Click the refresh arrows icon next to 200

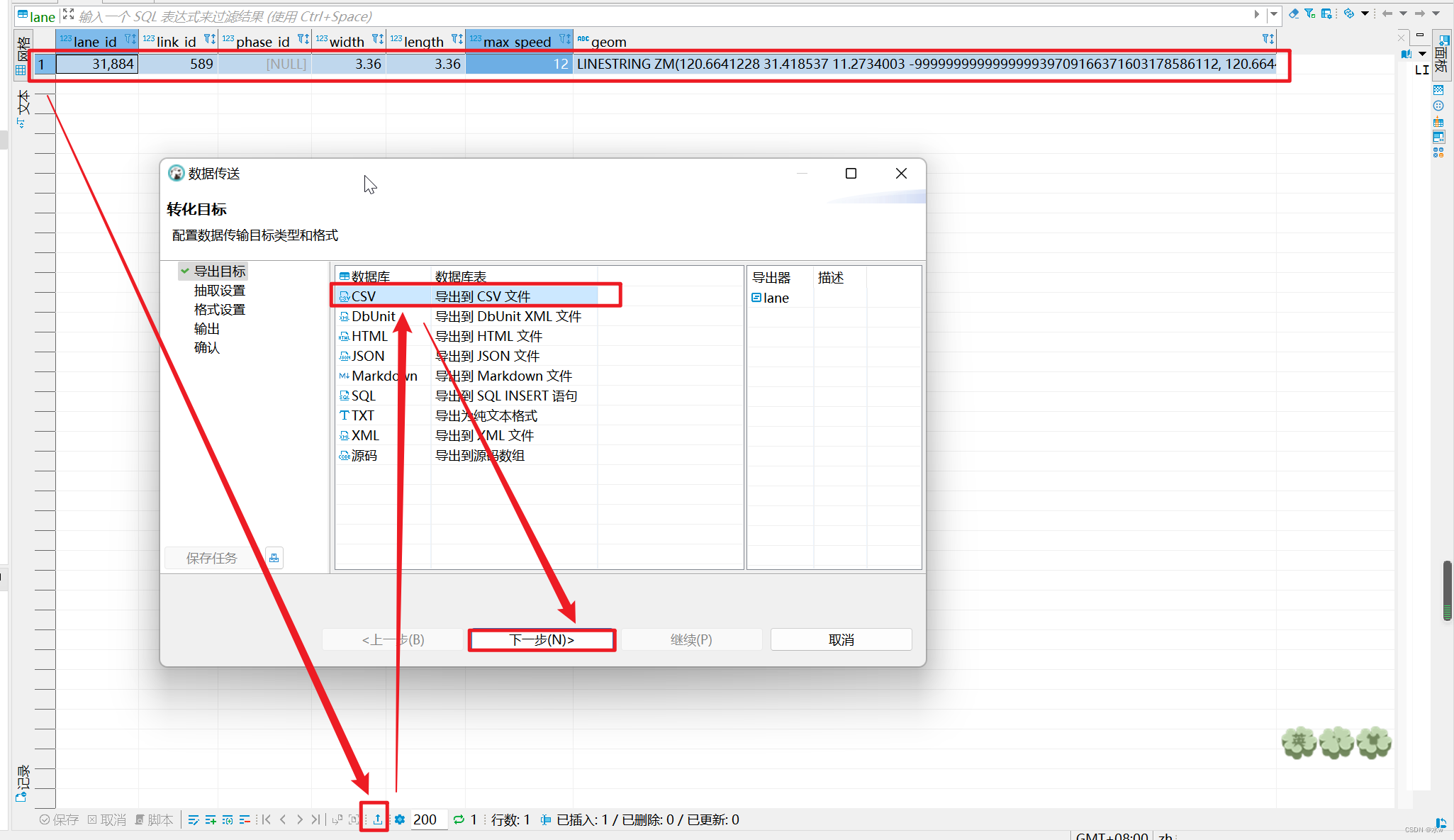pos(459,819)
